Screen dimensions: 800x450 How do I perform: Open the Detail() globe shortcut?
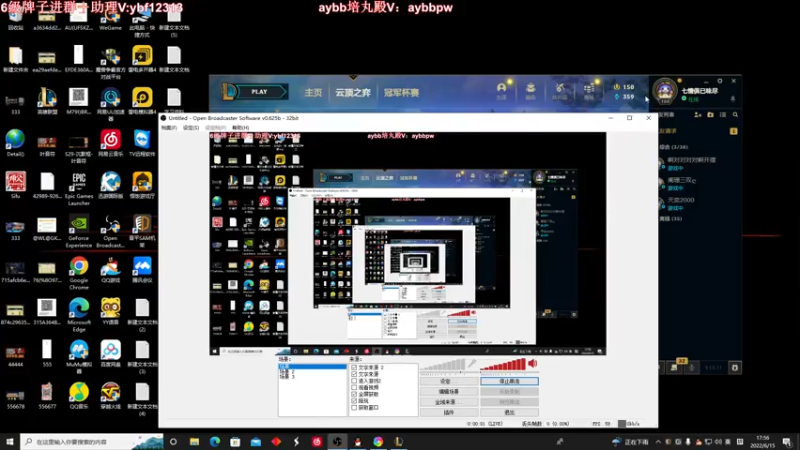(15, 143)
